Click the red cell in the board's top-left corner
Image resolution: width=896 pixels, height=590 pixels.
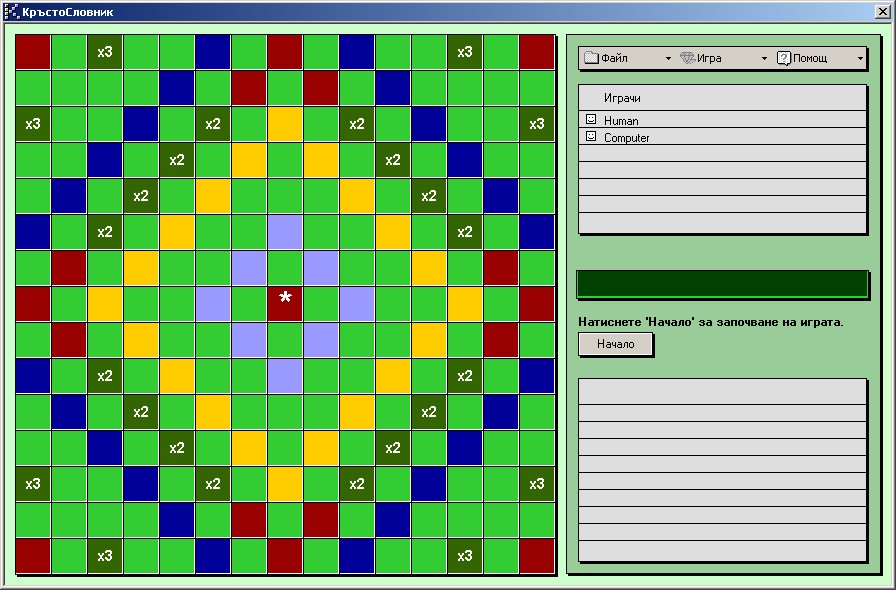click(33, 51)
